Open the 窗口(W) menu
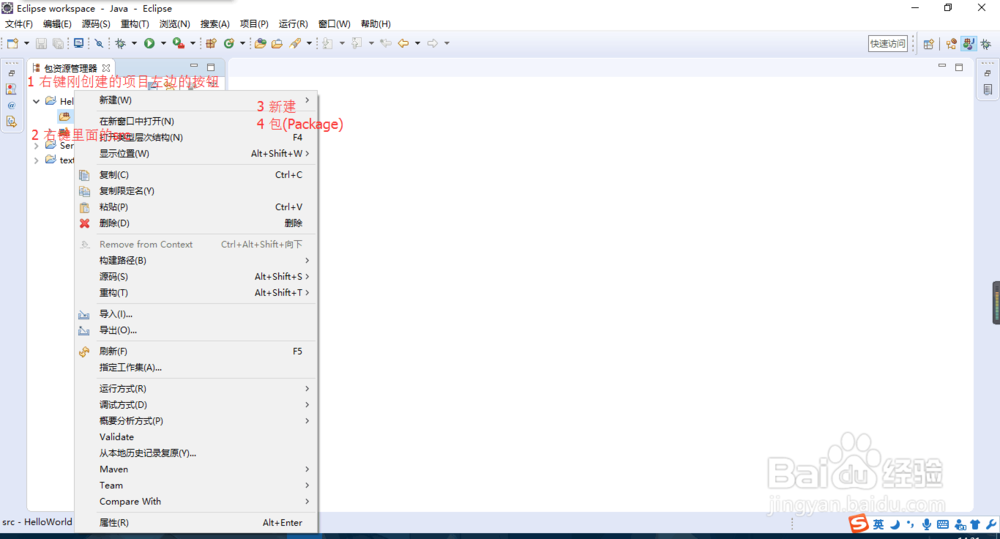Screen dimensions: 1000x539 334,24
